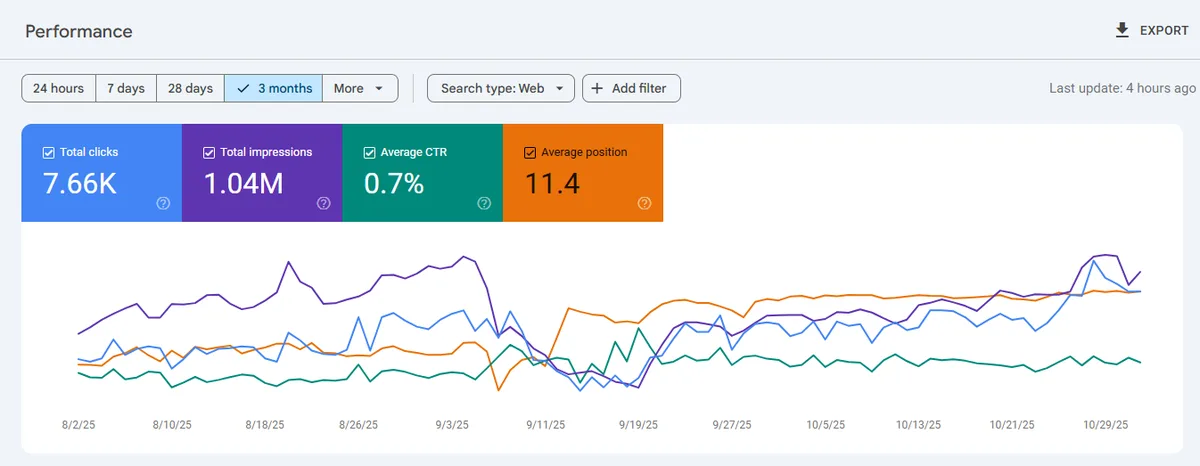The image size is (1200, 466).
Task: Click the 8/18/25 axis date label
Action: click(265, 425)
